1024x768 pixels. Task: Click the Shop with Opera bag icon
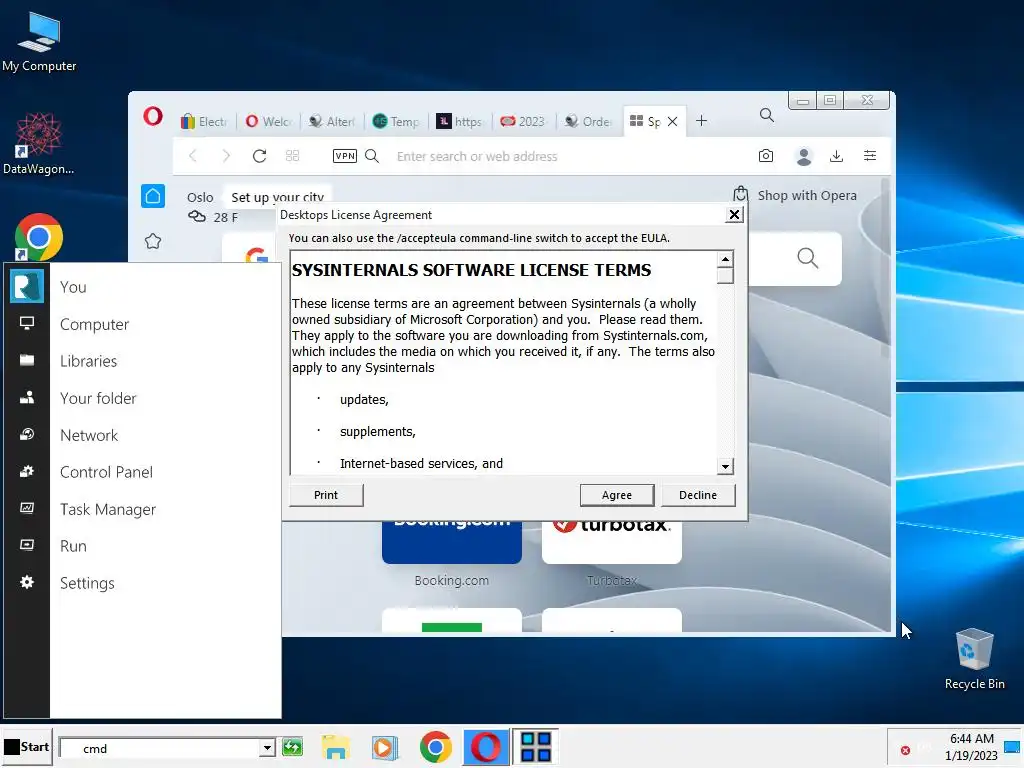[x=740, y=195]
